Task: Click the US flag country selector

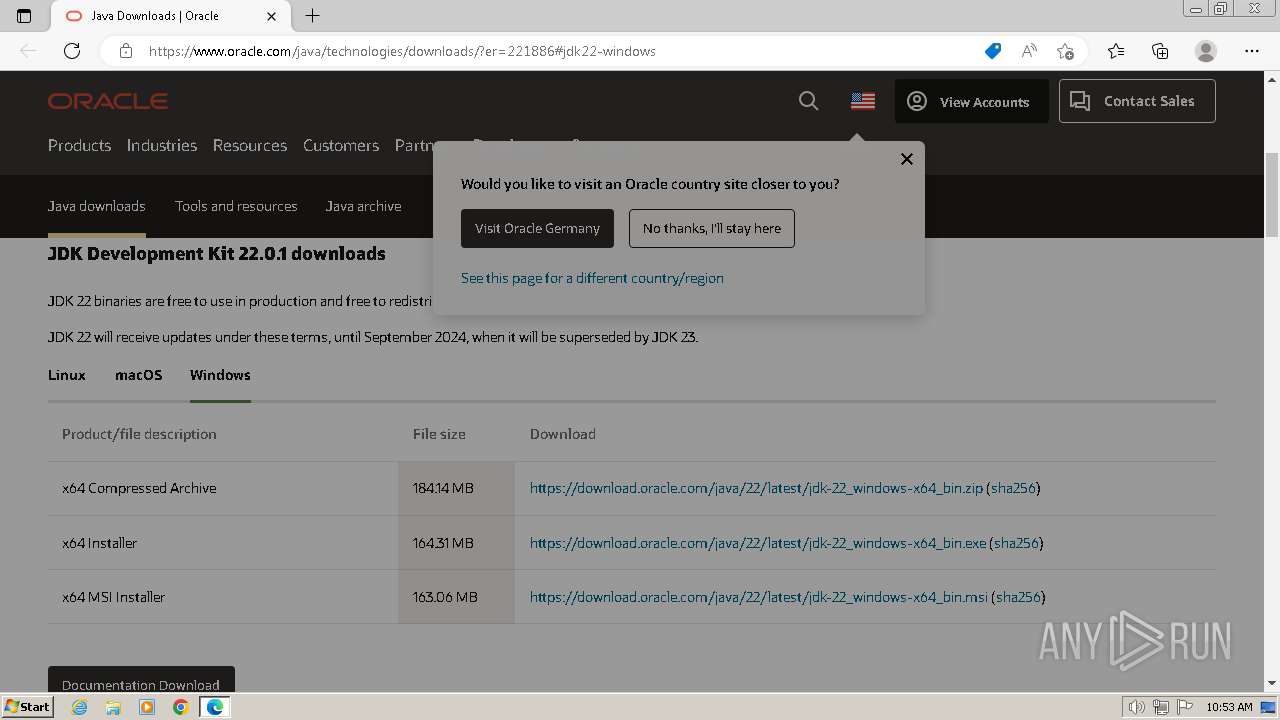Action: 863,101
